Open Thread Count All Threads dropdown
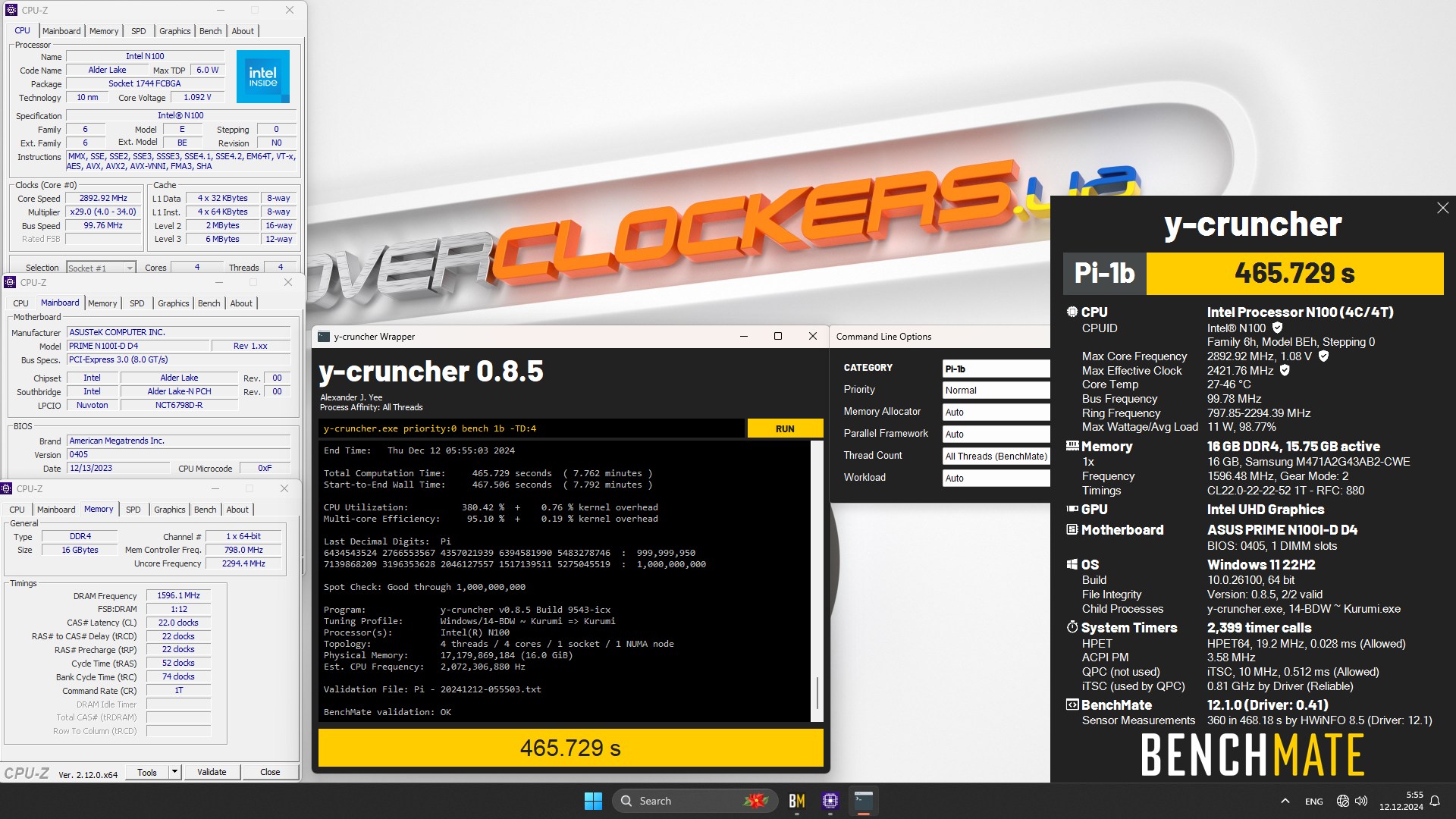The width and height of the screenshot is (1456, 819). (x=996, y=456)
